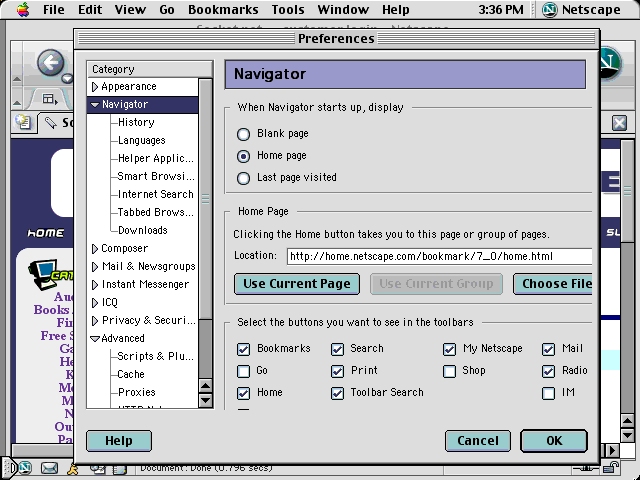
Task: Open the Edit menu
Action: [90, 9]
